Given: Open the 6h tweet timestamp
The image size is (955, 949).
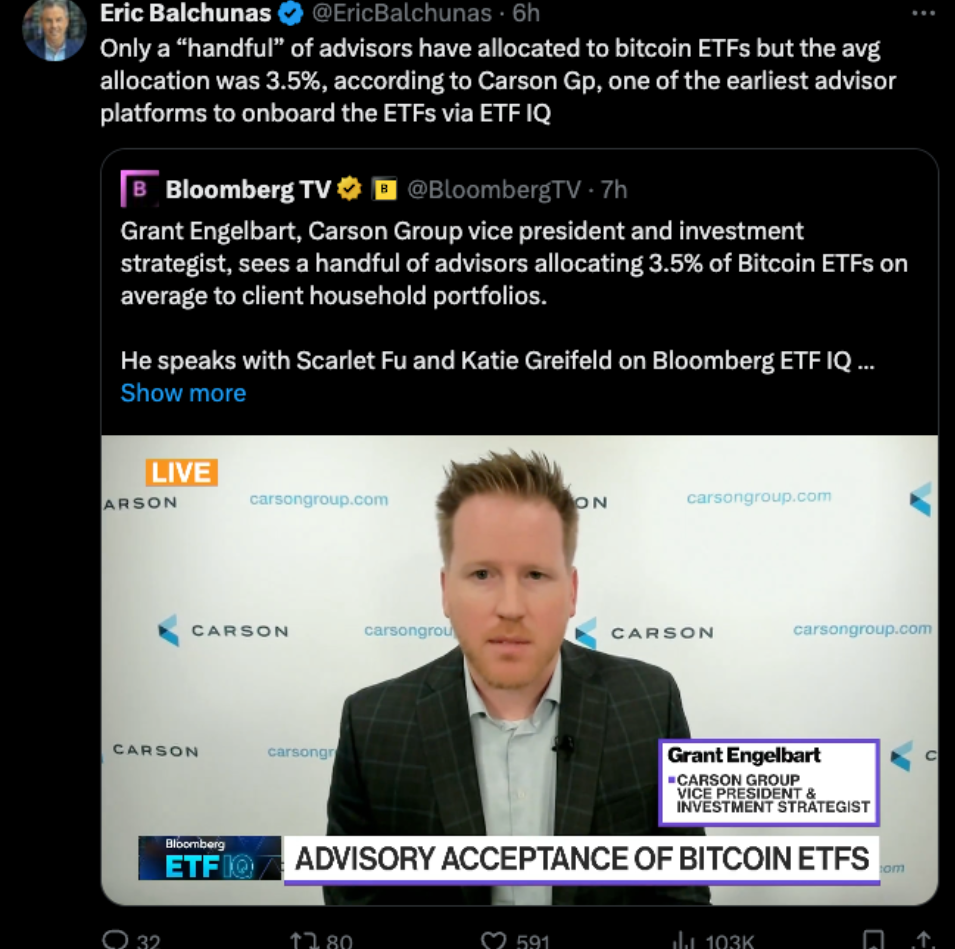Looking at the screenshot, I should pyautogui.click(x=526, y=13).
